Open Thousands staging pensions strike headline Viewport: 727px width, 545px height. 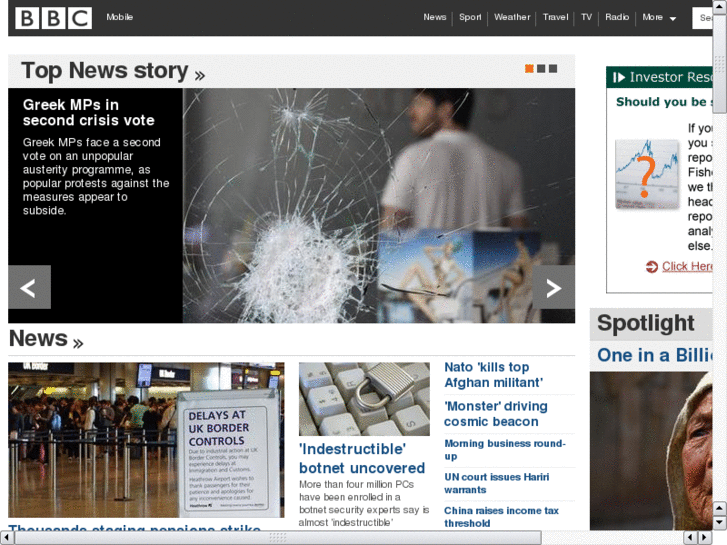[135, 527]
